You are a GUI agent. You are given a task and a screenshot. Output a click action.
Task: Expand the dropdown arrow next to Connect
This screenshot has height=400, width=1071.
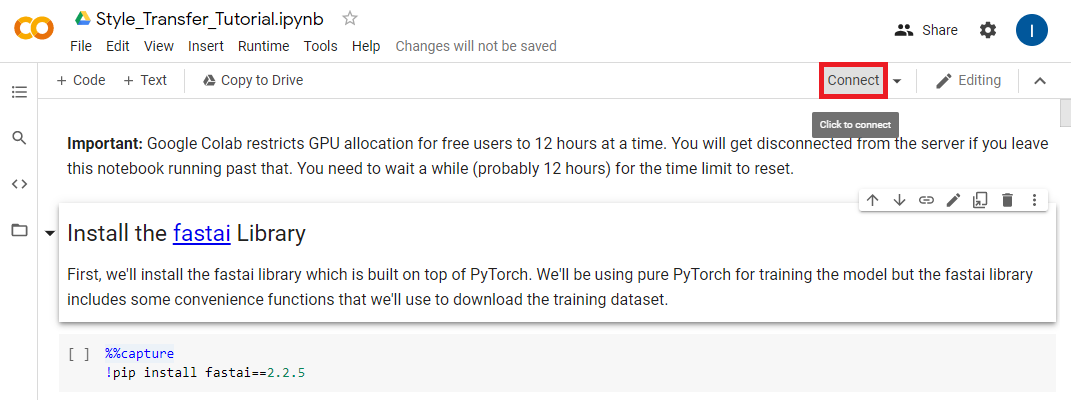pyautogui.click(x=897, y=81)
